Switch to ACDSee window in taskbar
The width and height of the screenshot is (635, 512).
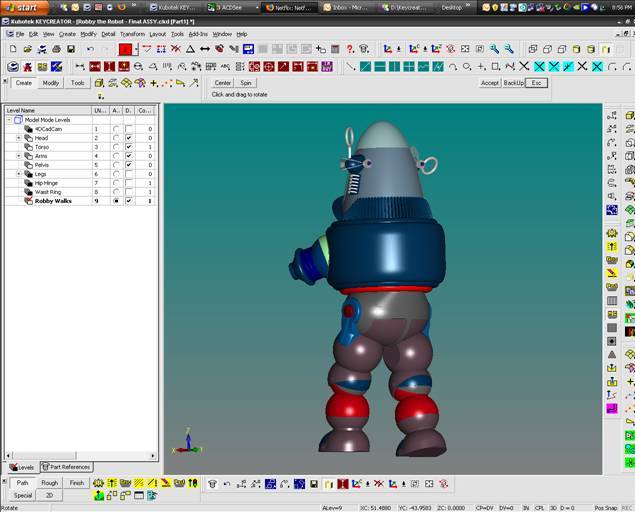point(230,7)
